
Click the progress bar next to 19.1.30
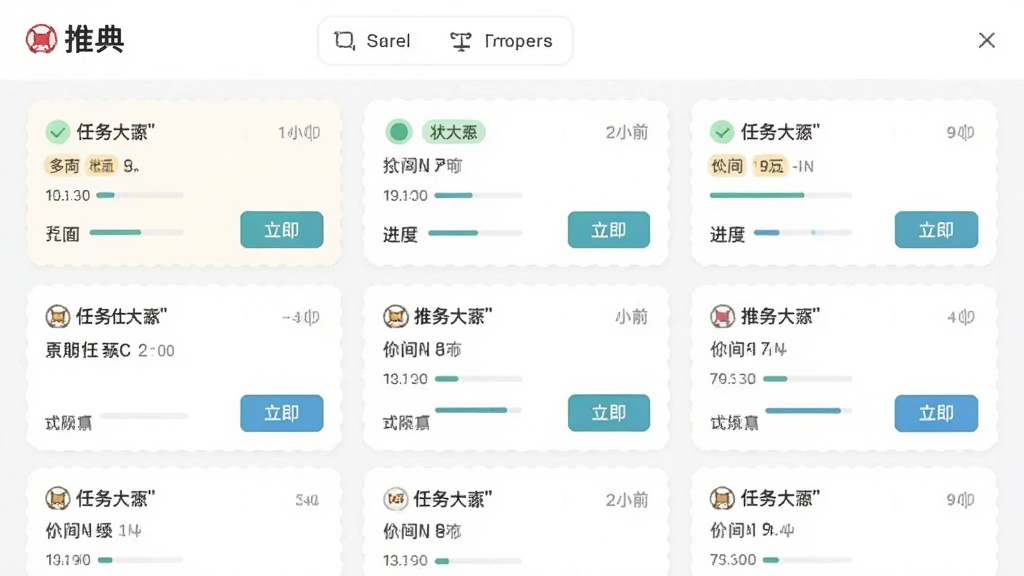[x=478, y=195]
